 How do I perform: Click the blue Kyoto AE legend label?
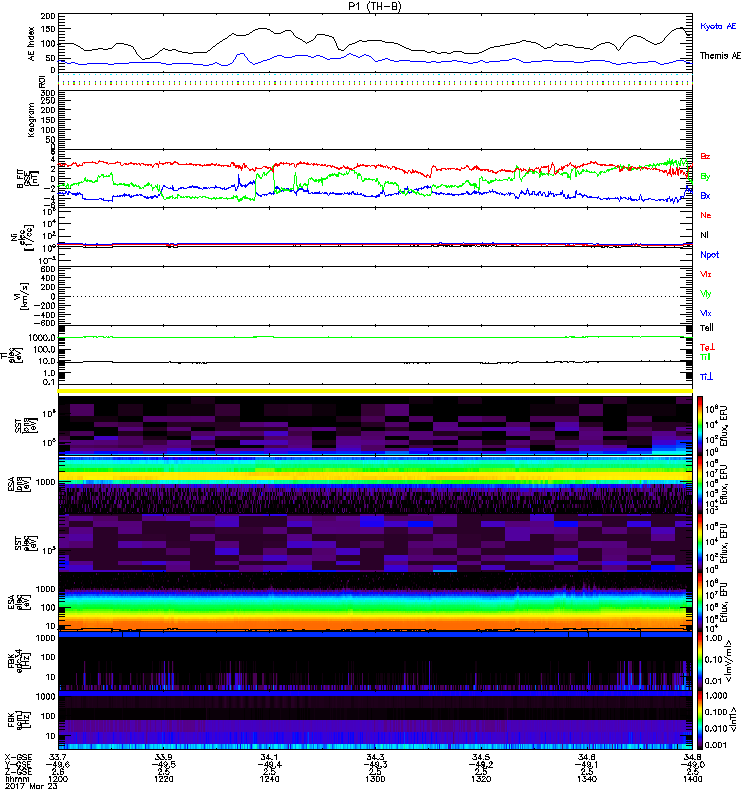click(x=718, y=26)
